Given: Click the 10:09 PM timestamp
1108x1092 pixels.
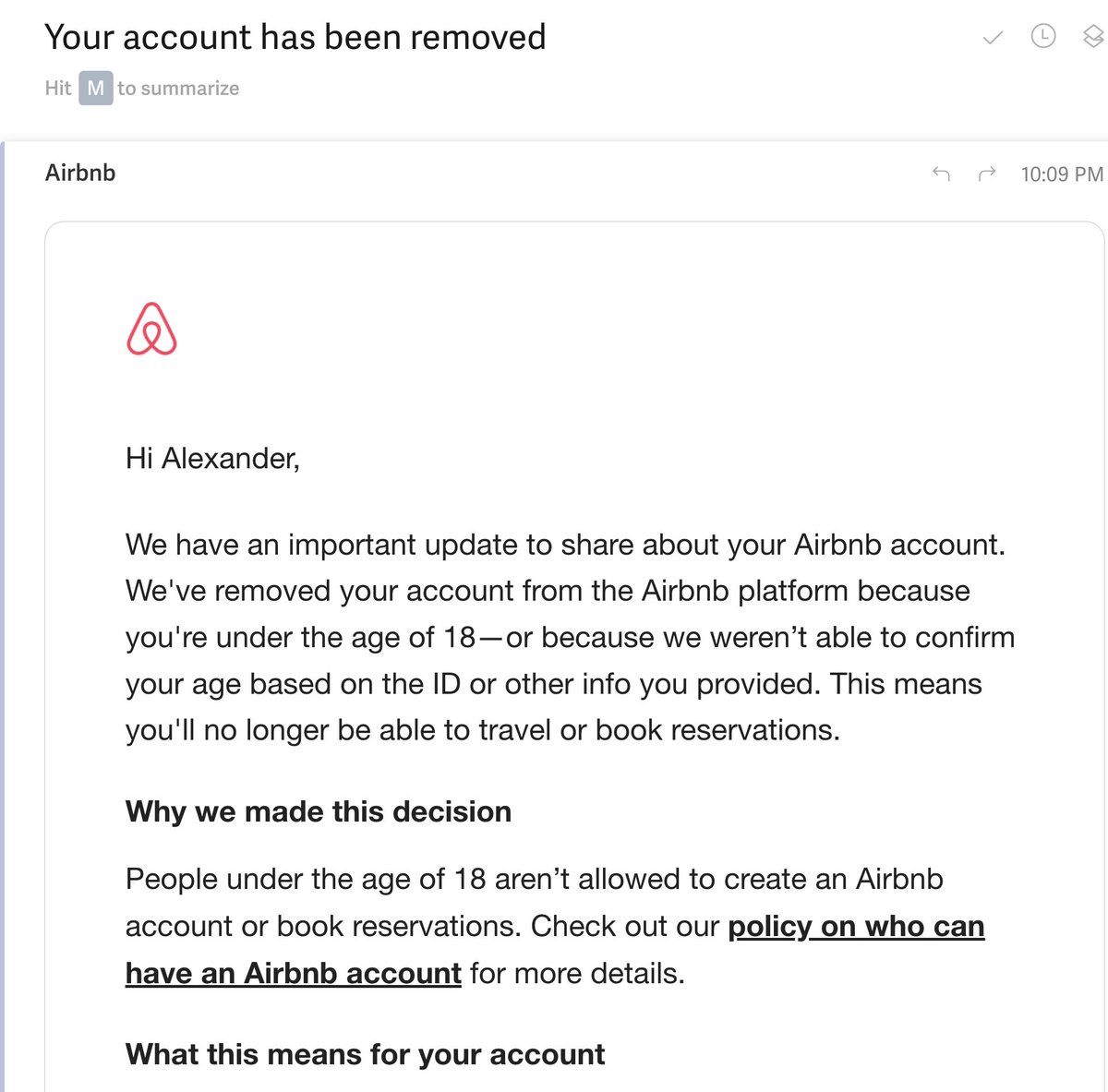Looking at the screenshot, I should (1062, 174).
